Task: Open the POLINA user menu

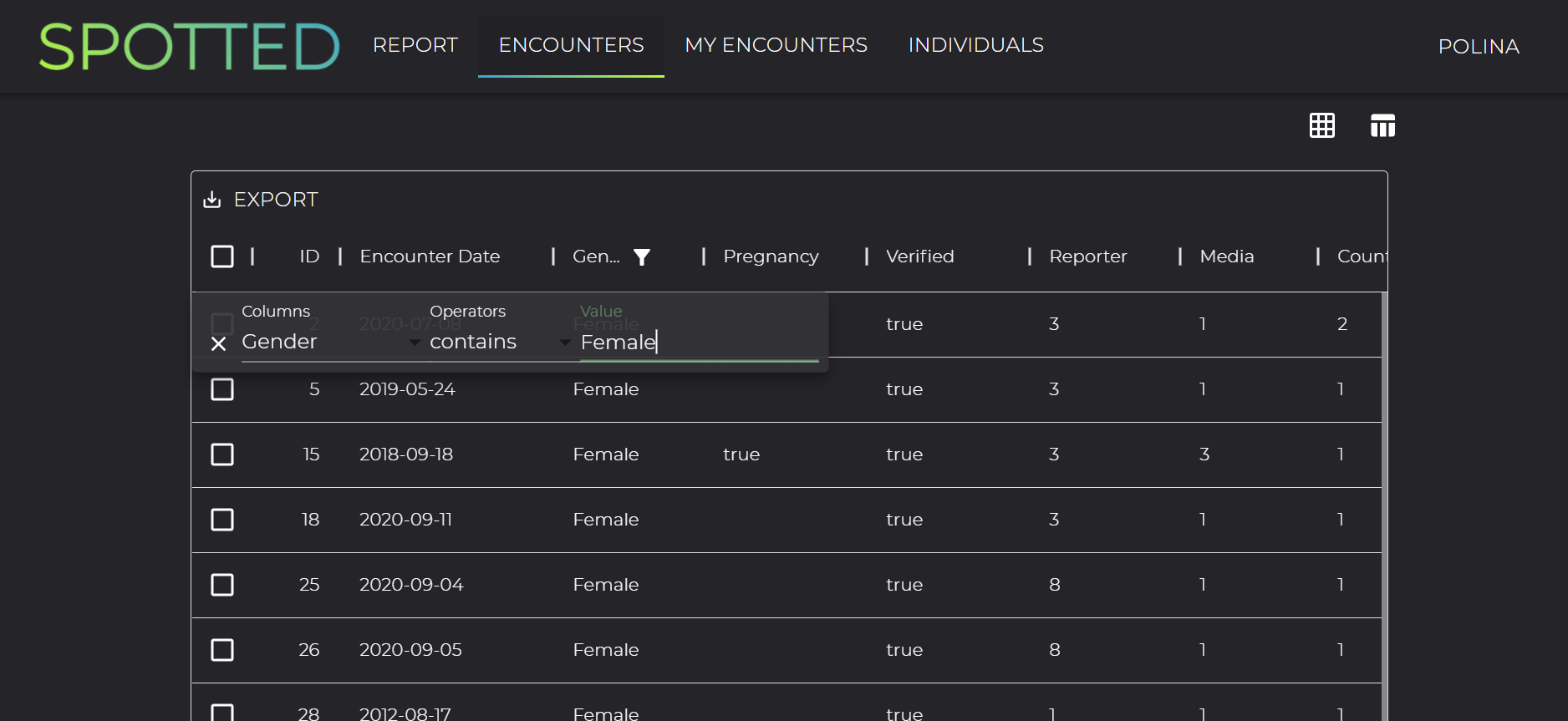Action: tap(1479, 47)
